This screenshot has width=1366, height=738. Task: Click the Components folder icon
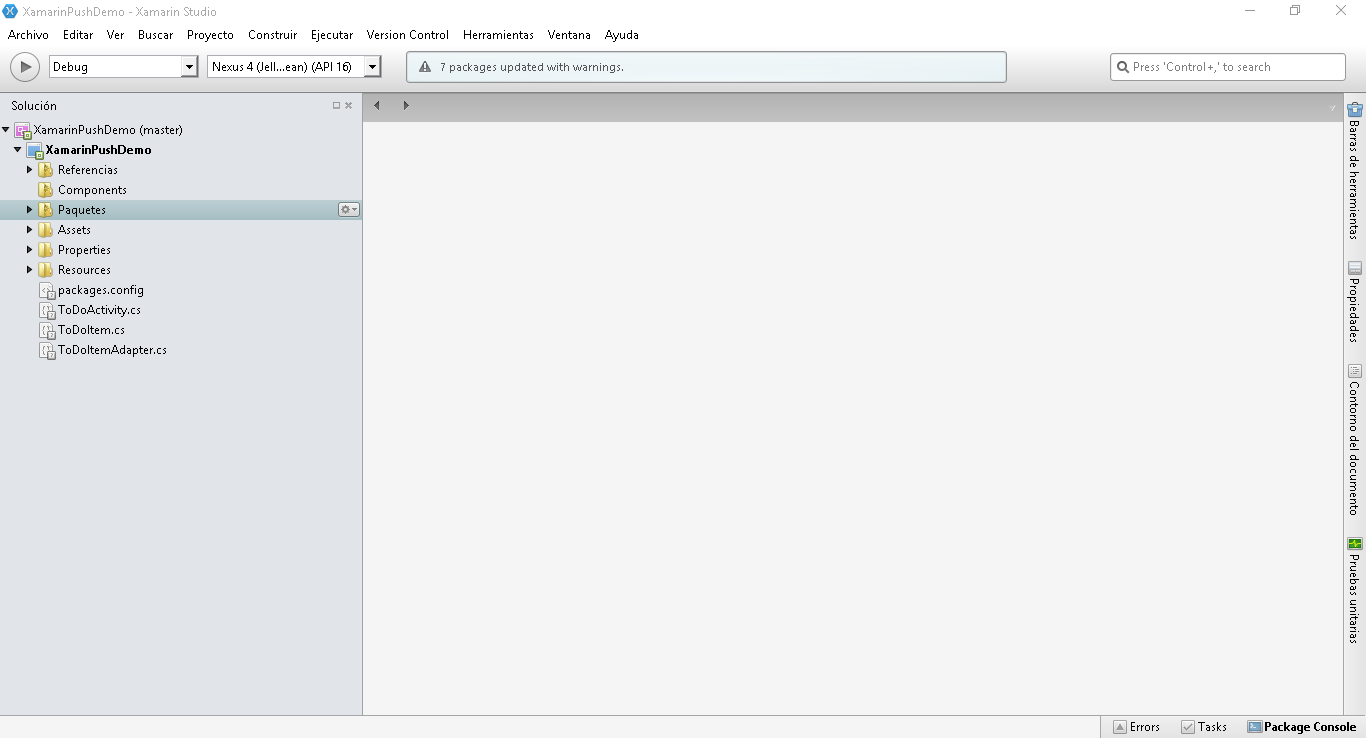pos(46,190)
